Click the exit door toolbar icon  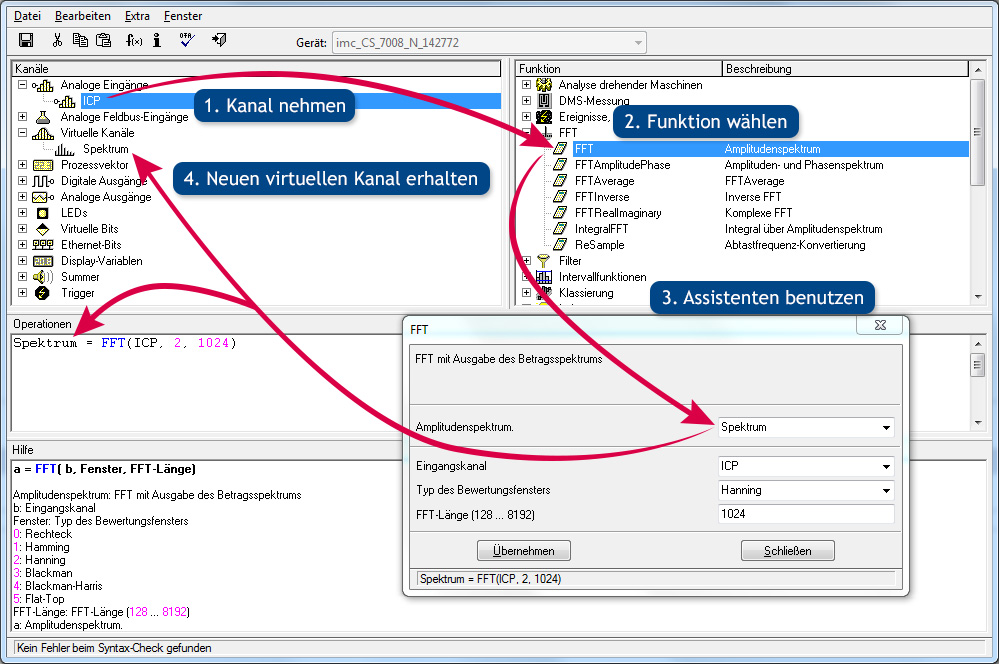coord(219,41)
